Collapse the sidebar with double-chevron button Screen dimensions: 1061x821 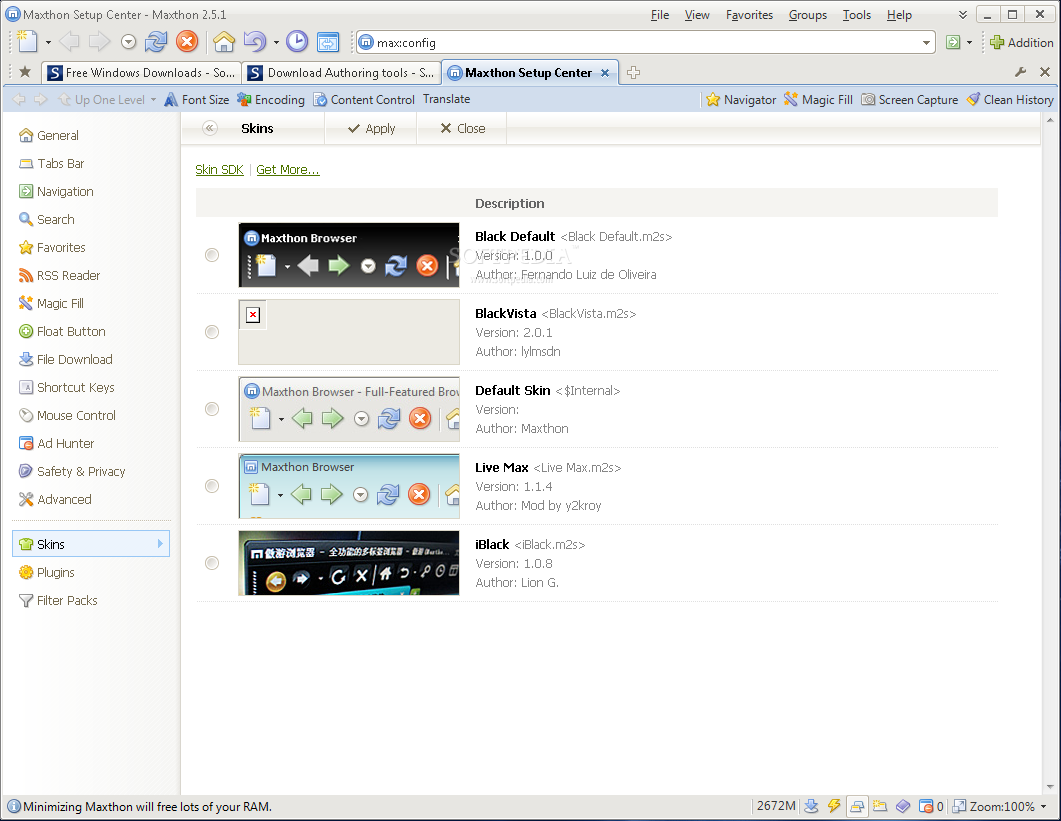210,129
